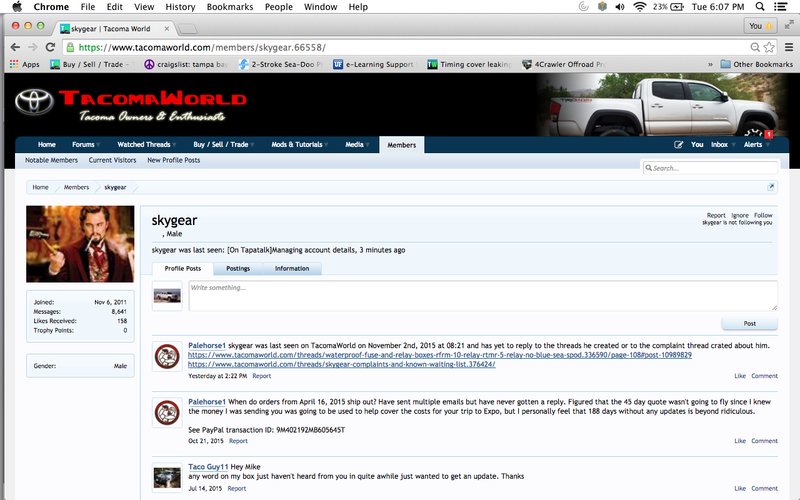800x500 pixels.
Task: Click Toyota logo on TacomaWorld banner
Action: (34, 101)
